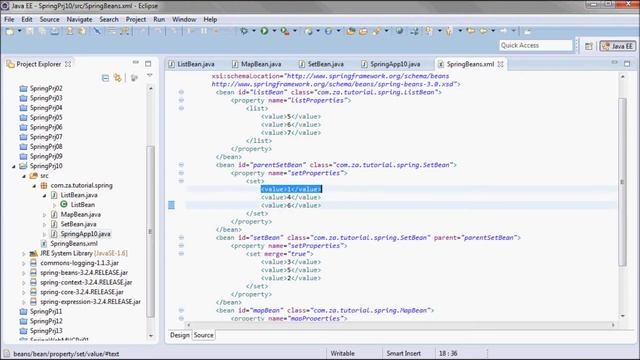The image size is (640, 360).
Task: Open the New button dropdown arrow
Action: tap(19, 31)
